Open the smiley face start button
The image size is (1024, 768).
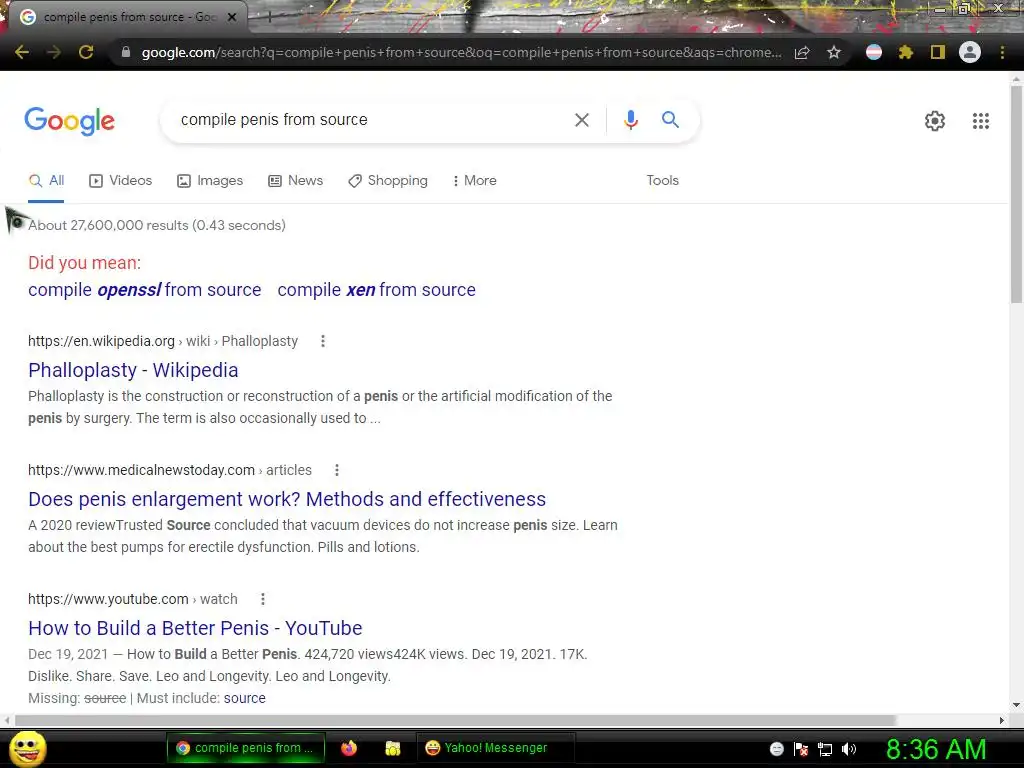coord(27,748)
